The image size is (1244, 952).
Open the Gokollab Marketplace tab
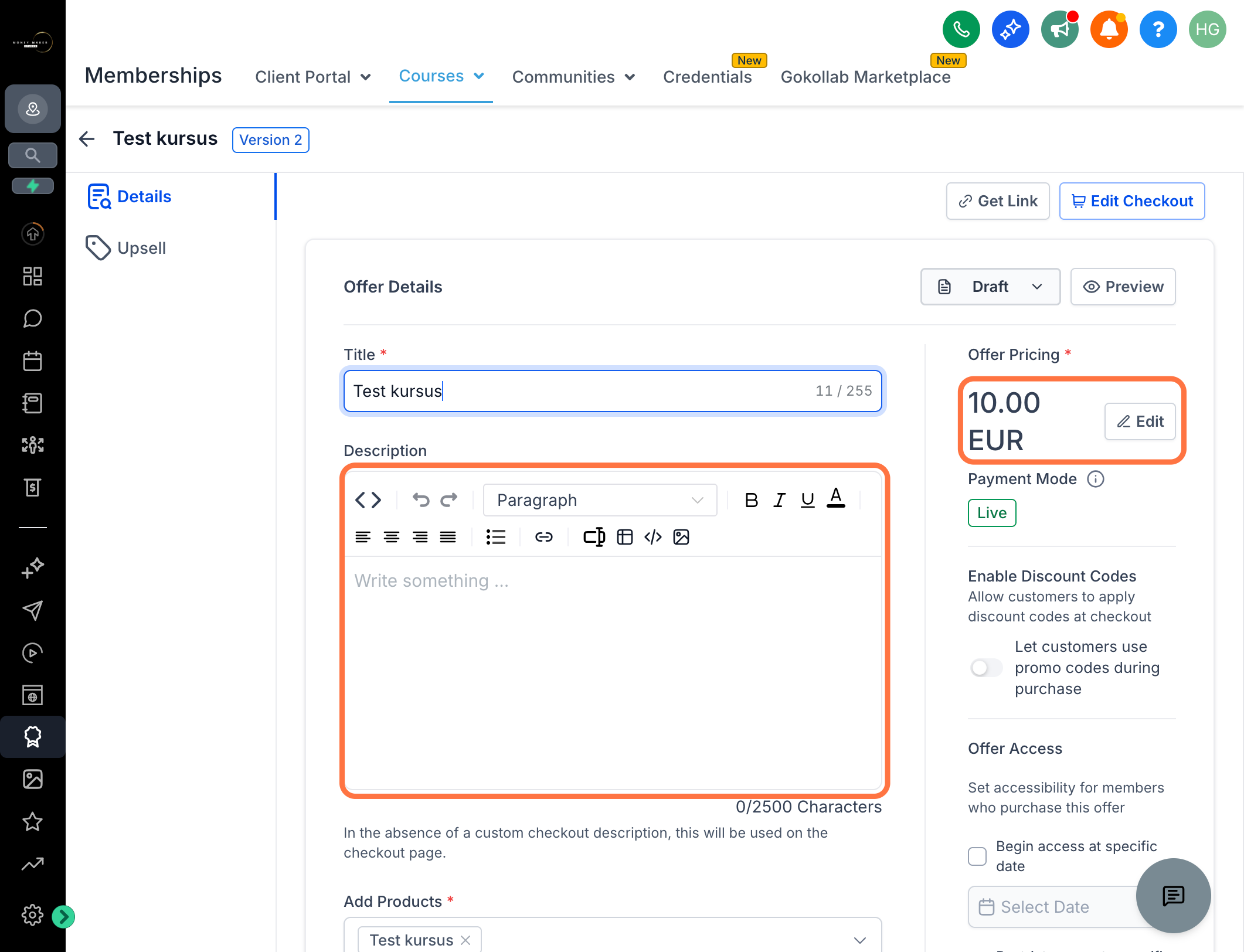pyautogui.click(x=865, y=77)
